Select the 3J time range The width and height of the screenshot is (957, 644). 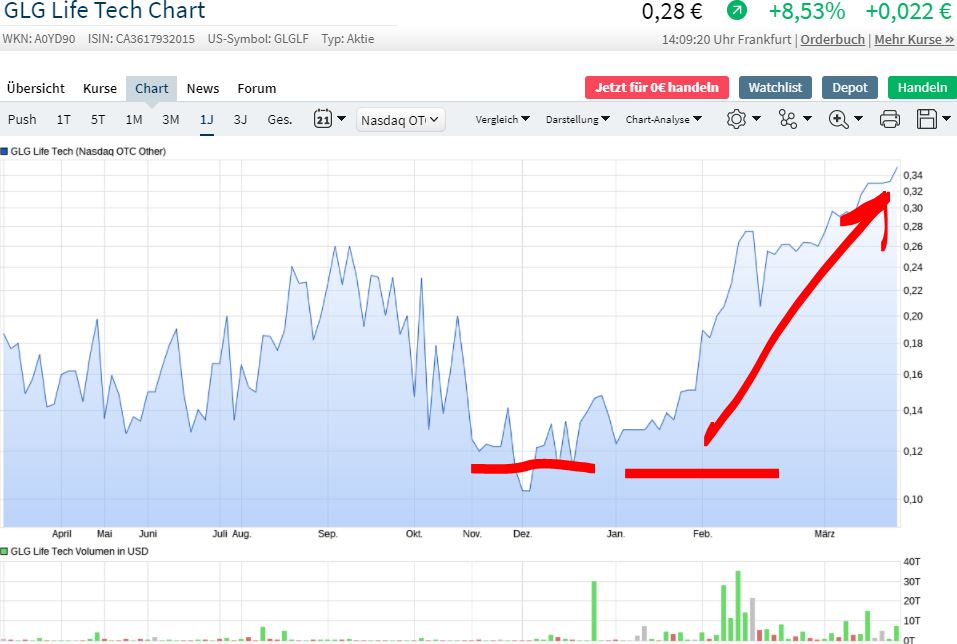coord(240,119)
